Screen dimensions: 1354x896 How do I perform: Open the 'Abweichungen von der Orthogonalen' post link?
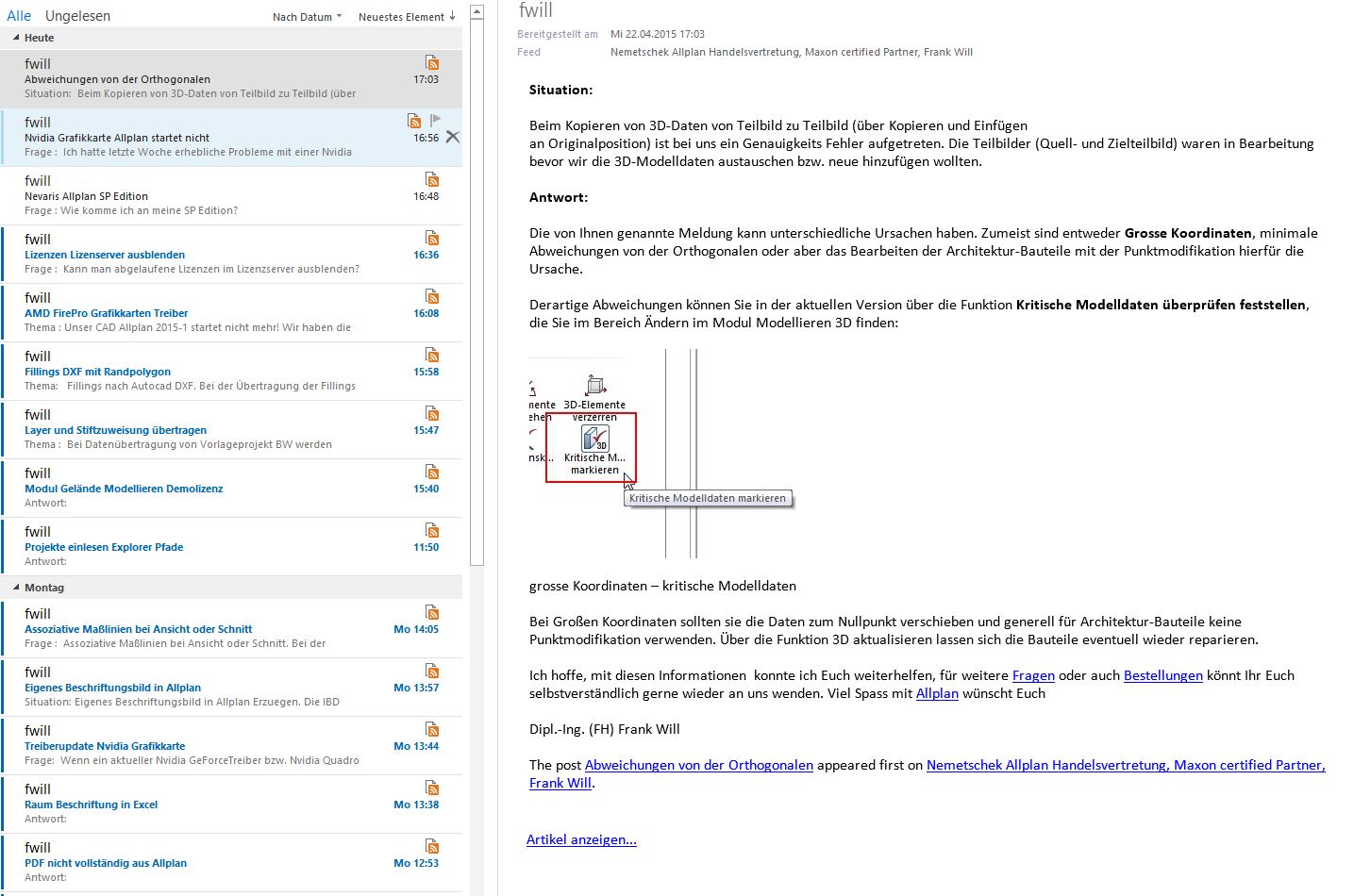pyautogui.click(x=699, y=765)
